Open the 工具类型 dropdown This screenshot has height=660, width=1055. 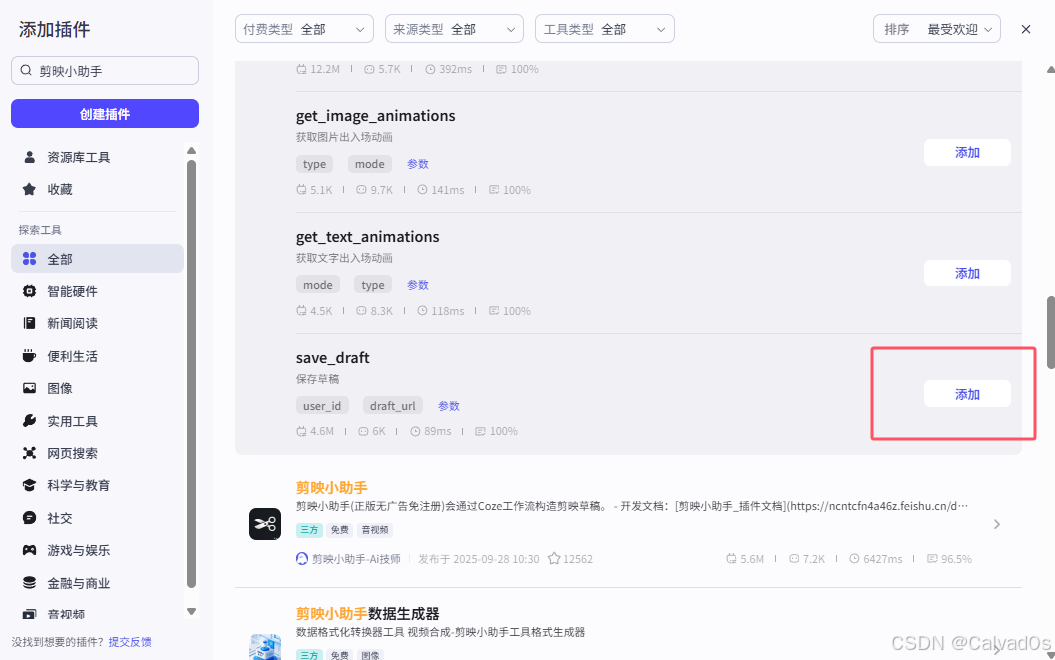click(x=605, y=29)
